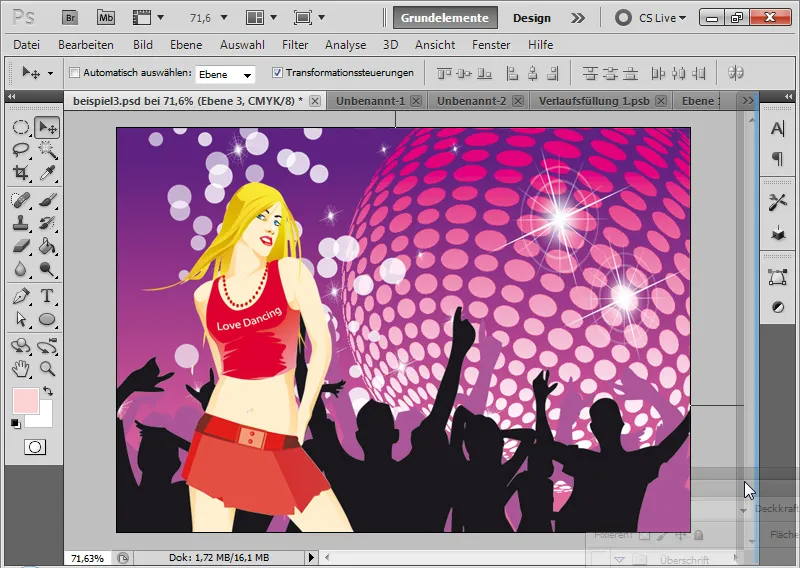800x568 pixels.
Task: Launch Mini Bridge from top bar
Action: [x=106, y=18]
